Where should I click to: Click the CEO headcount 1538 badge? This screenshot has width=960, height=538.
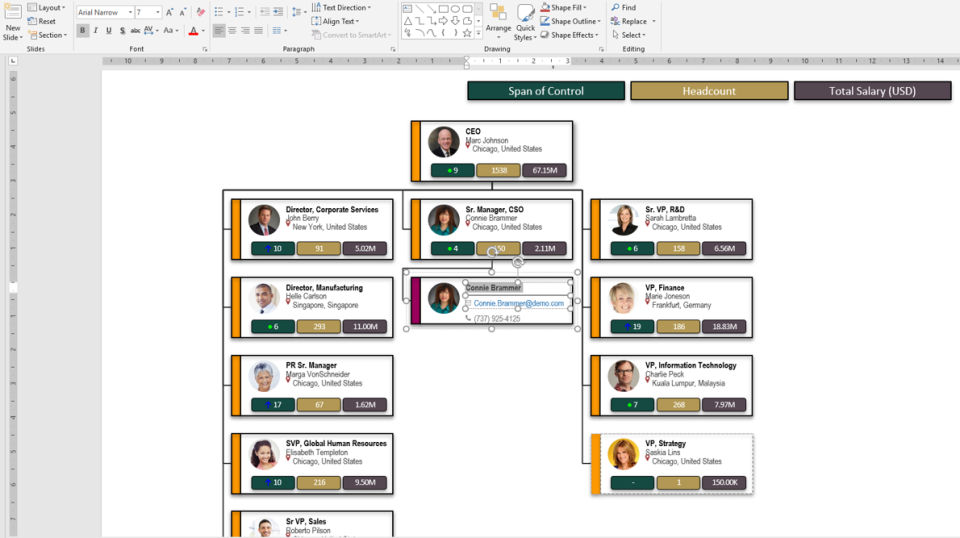click(x=498, y=170)
